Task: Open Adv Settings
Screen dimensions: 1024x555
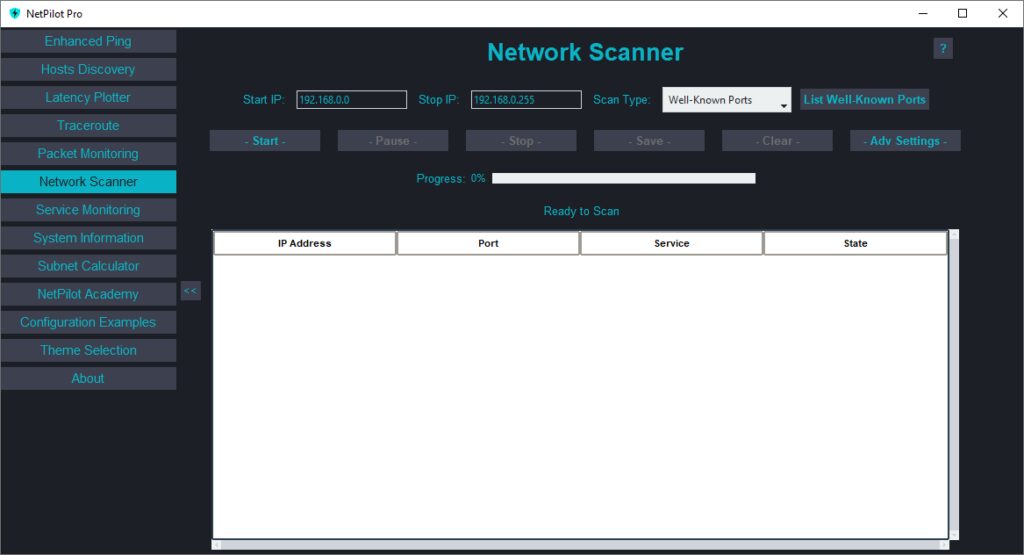Action: tap(905, 140)
